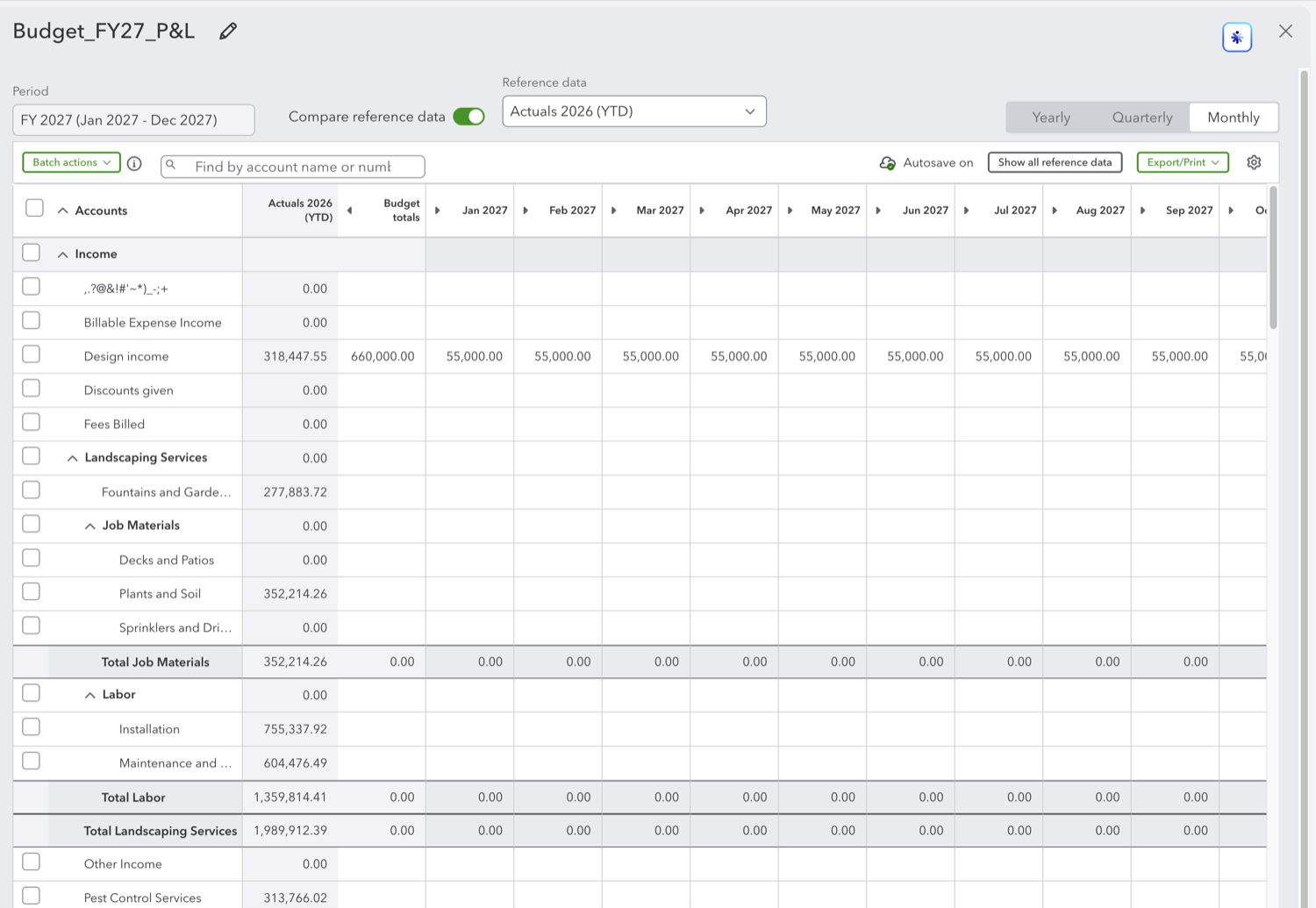Open budget settings gear icon
Image resolution: width=1316 pixels, height=908 pixels.
coord(1254,162)
